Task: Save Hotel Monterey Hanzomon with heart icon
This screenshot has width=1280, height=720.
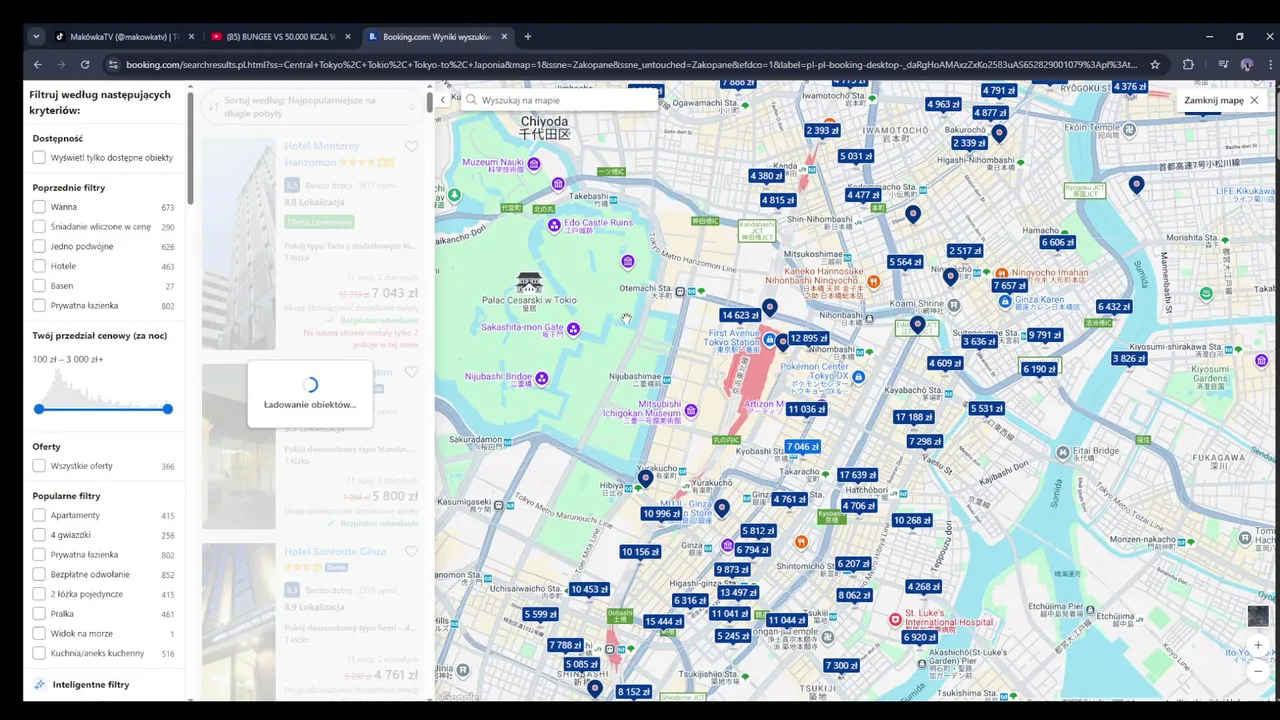Action: 411,147
